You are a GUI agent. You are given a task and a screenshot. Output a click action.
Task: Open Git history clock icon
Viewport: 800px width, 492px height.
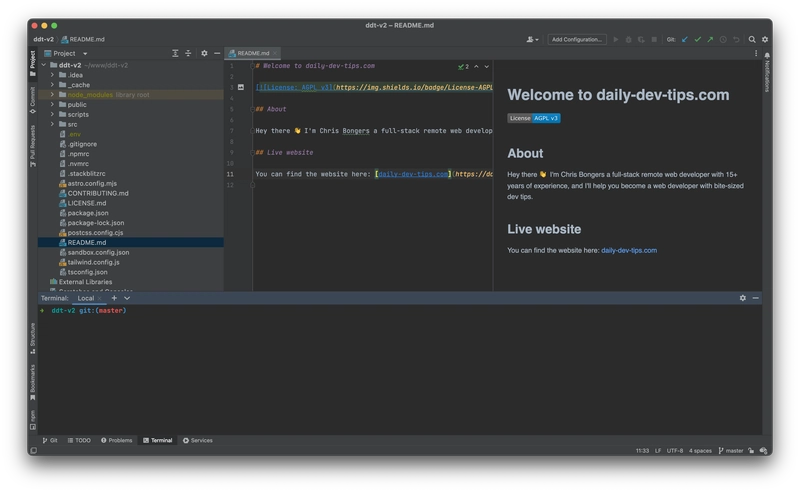[723, 39]
